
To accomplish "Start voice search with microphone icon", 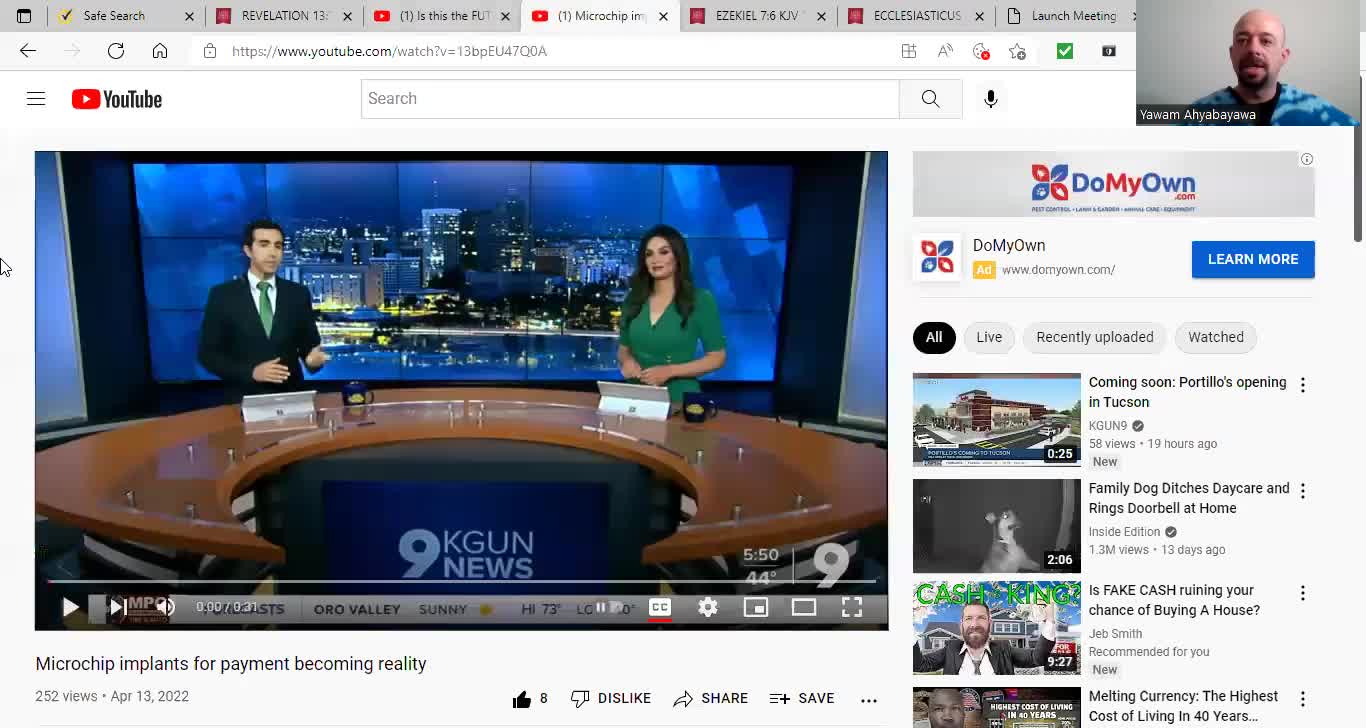I will 991,99.
